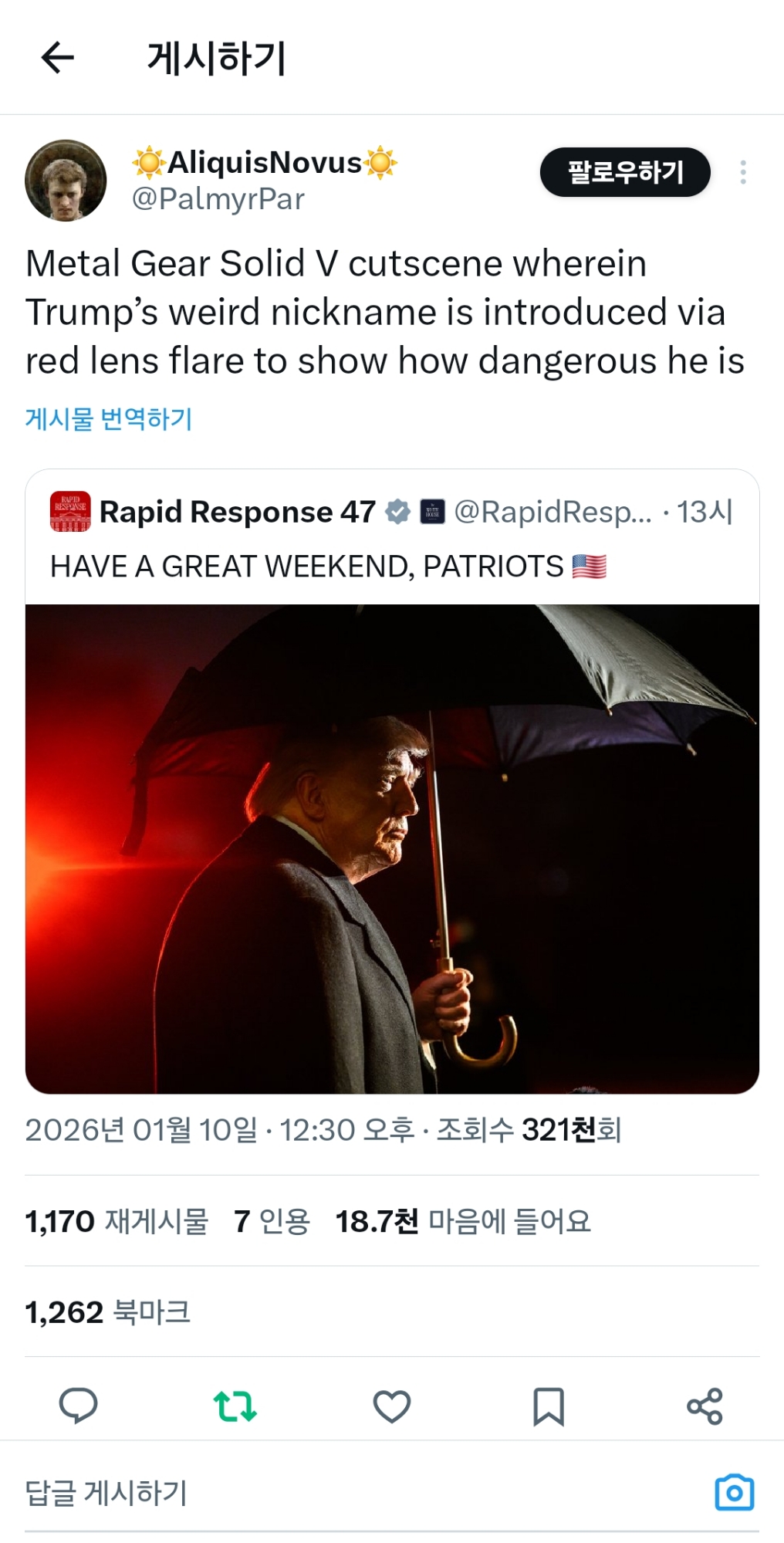Image resolution: width=784 pixels, height=1543 pixels.
Task: Open the umbrella photo in quoted post
Action: (x=392, y=848)
